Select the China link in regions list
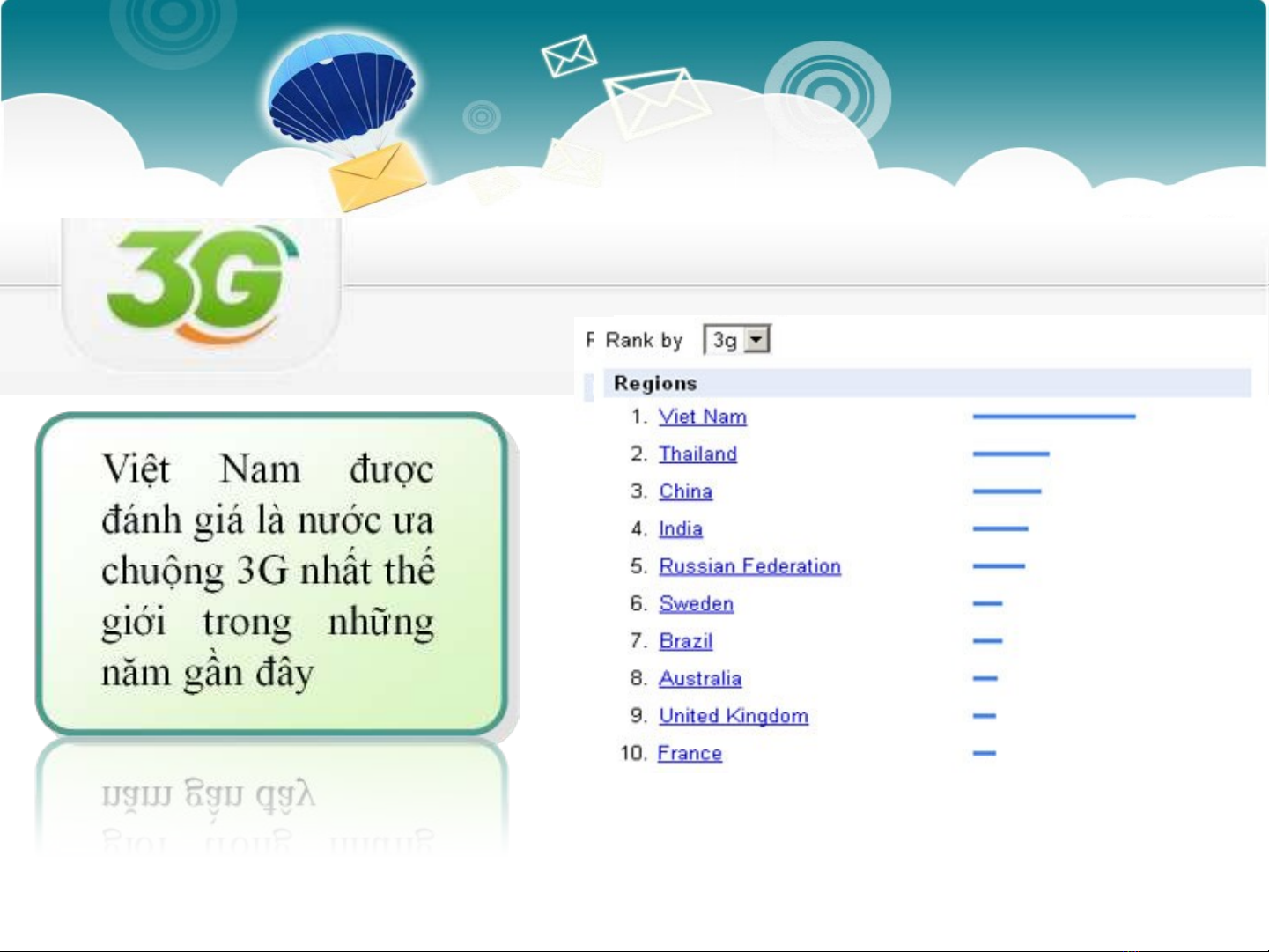1269x952 pixels. pyautogui.click(x=685, y=491)
